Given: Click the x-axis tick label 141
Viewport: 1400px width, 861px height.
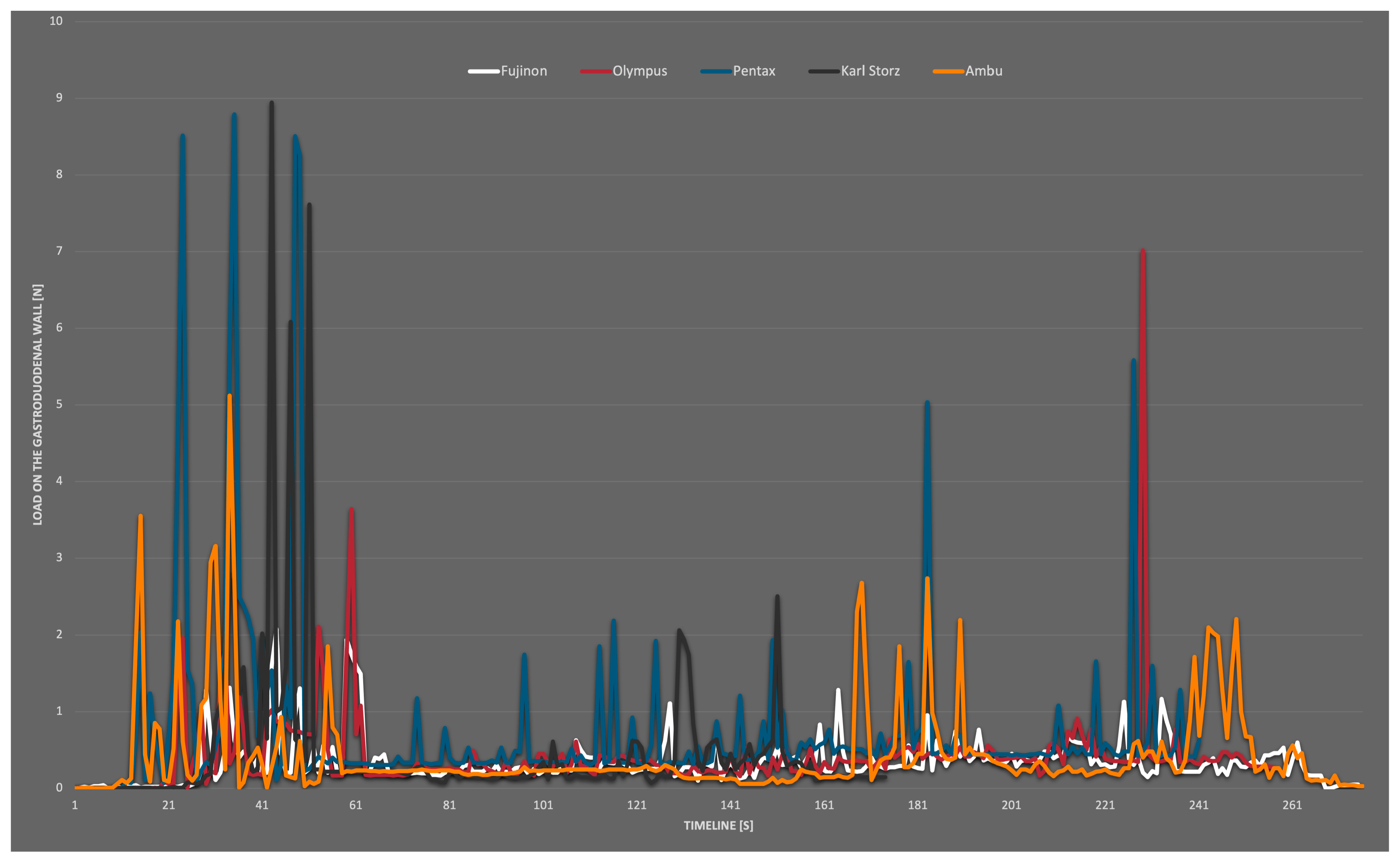Looking at the screenshot, I should pyautogui.click(x=730, y=805).
